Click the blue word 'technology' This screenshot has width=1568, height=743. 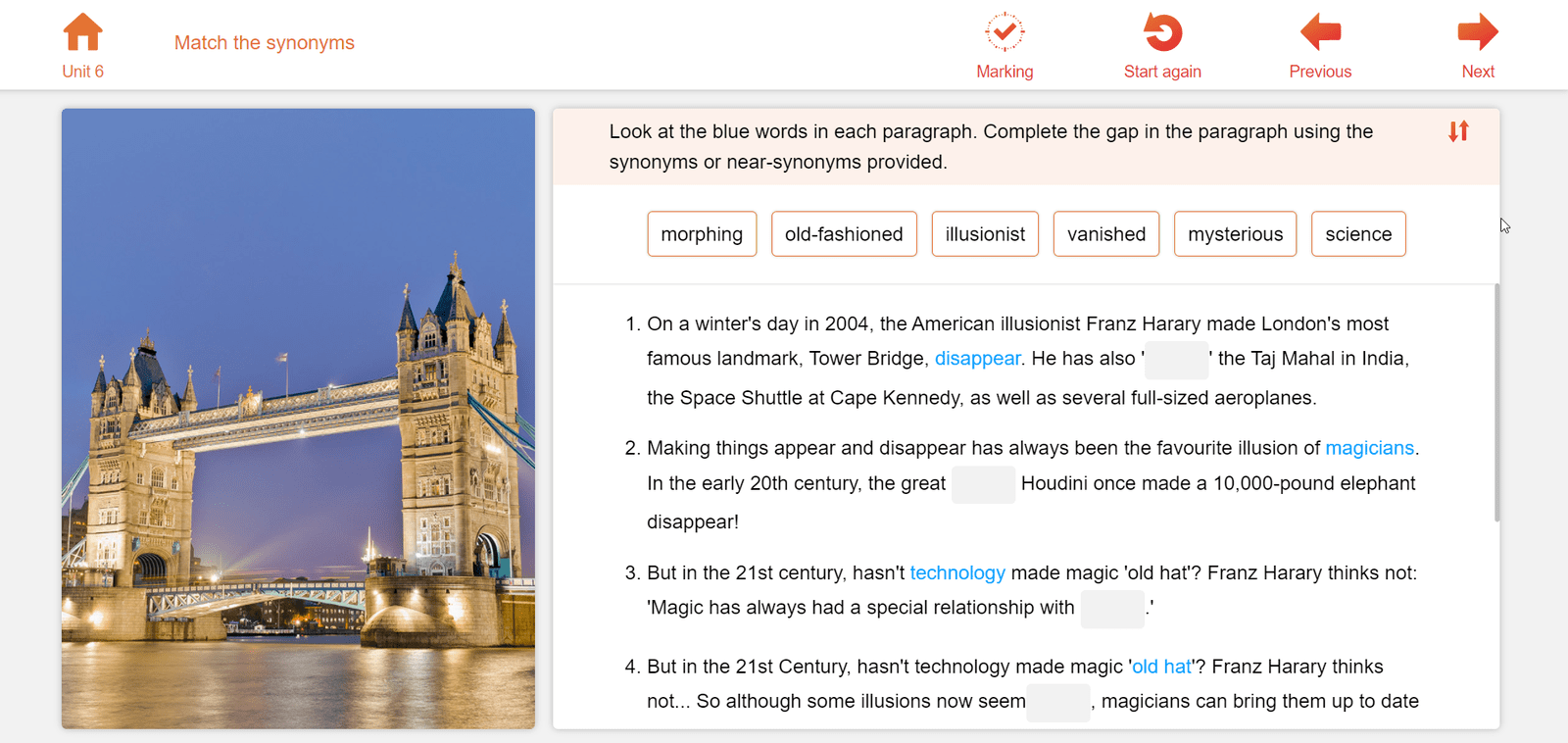[x=957, y=573]
